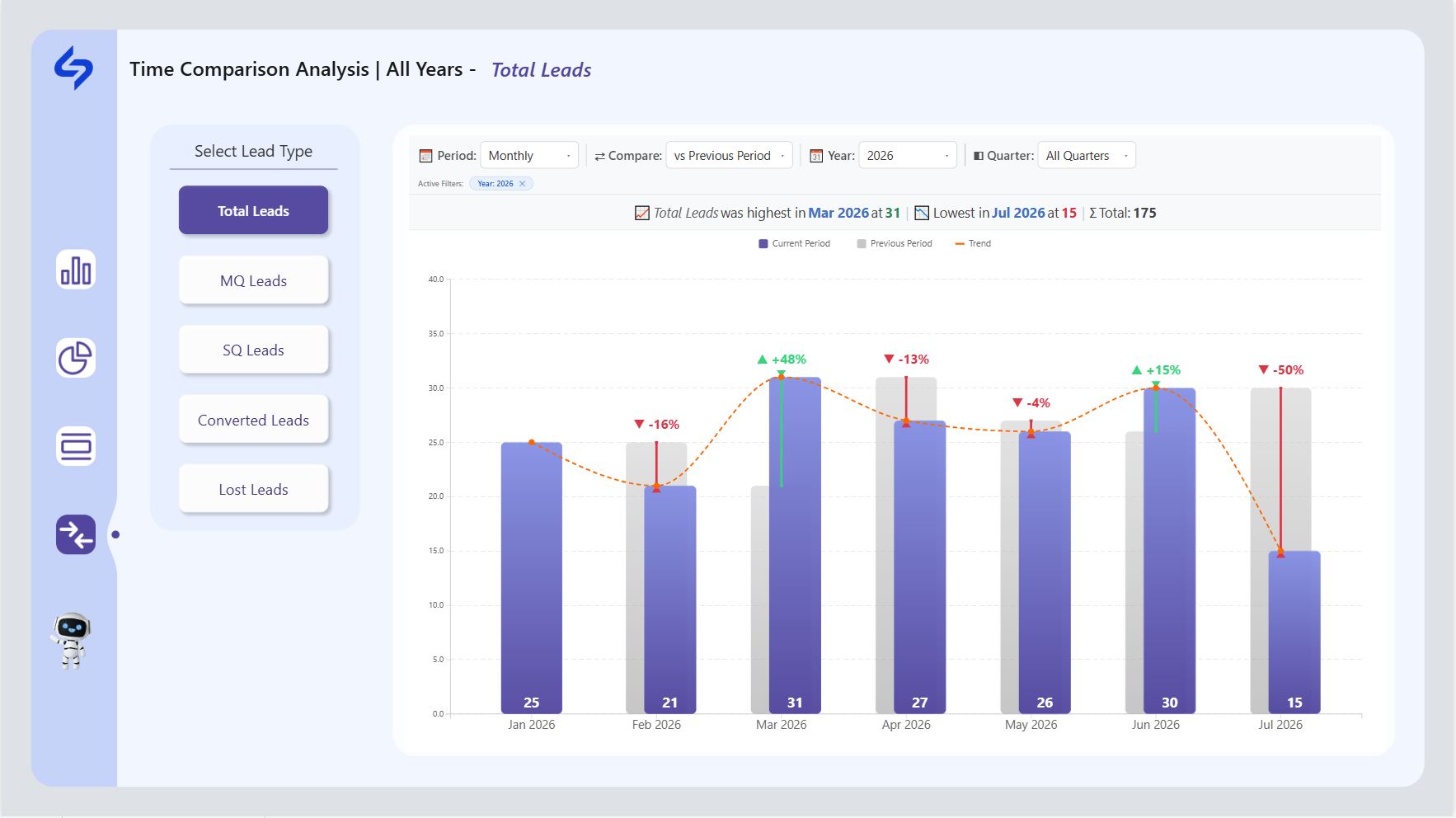The height and width of the screenshot is (818, 1456).
Task: Click the calendar icon beside Year
Action: 816,156
